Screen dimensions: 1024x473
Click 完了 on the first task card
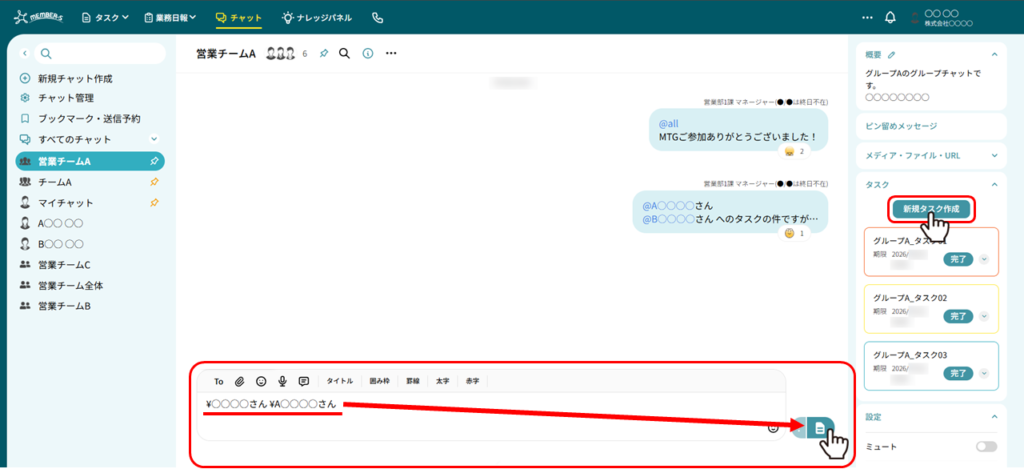pyautogui.click(x=958, y=259)
